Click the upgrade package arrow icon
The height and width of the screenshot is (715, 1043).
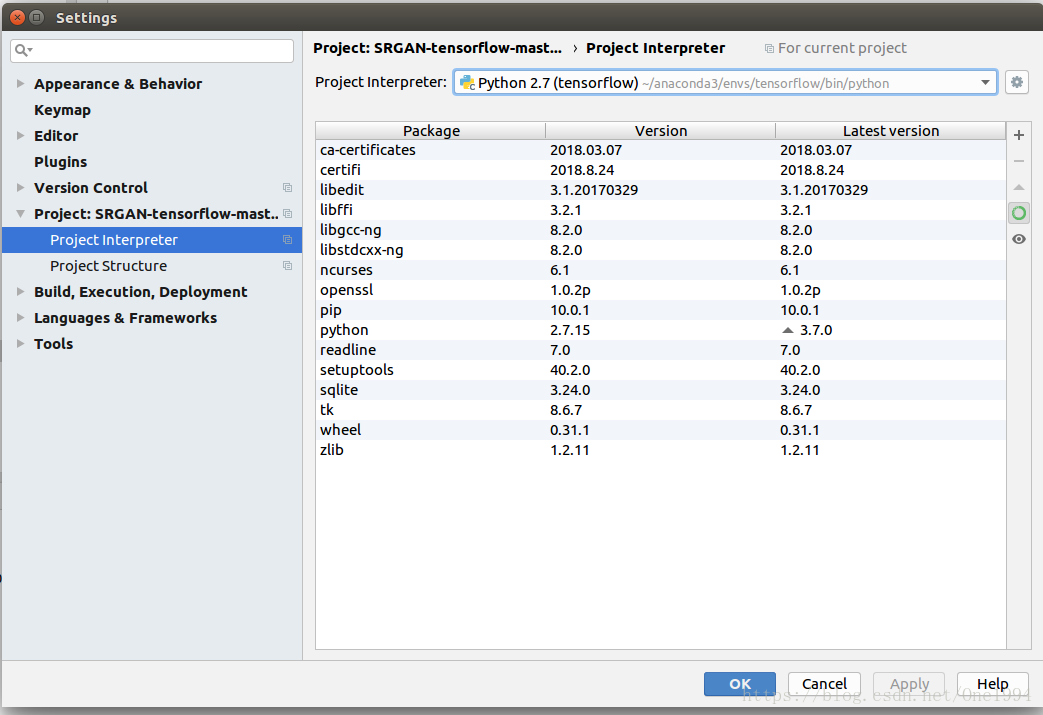(x=1018, y=188)
